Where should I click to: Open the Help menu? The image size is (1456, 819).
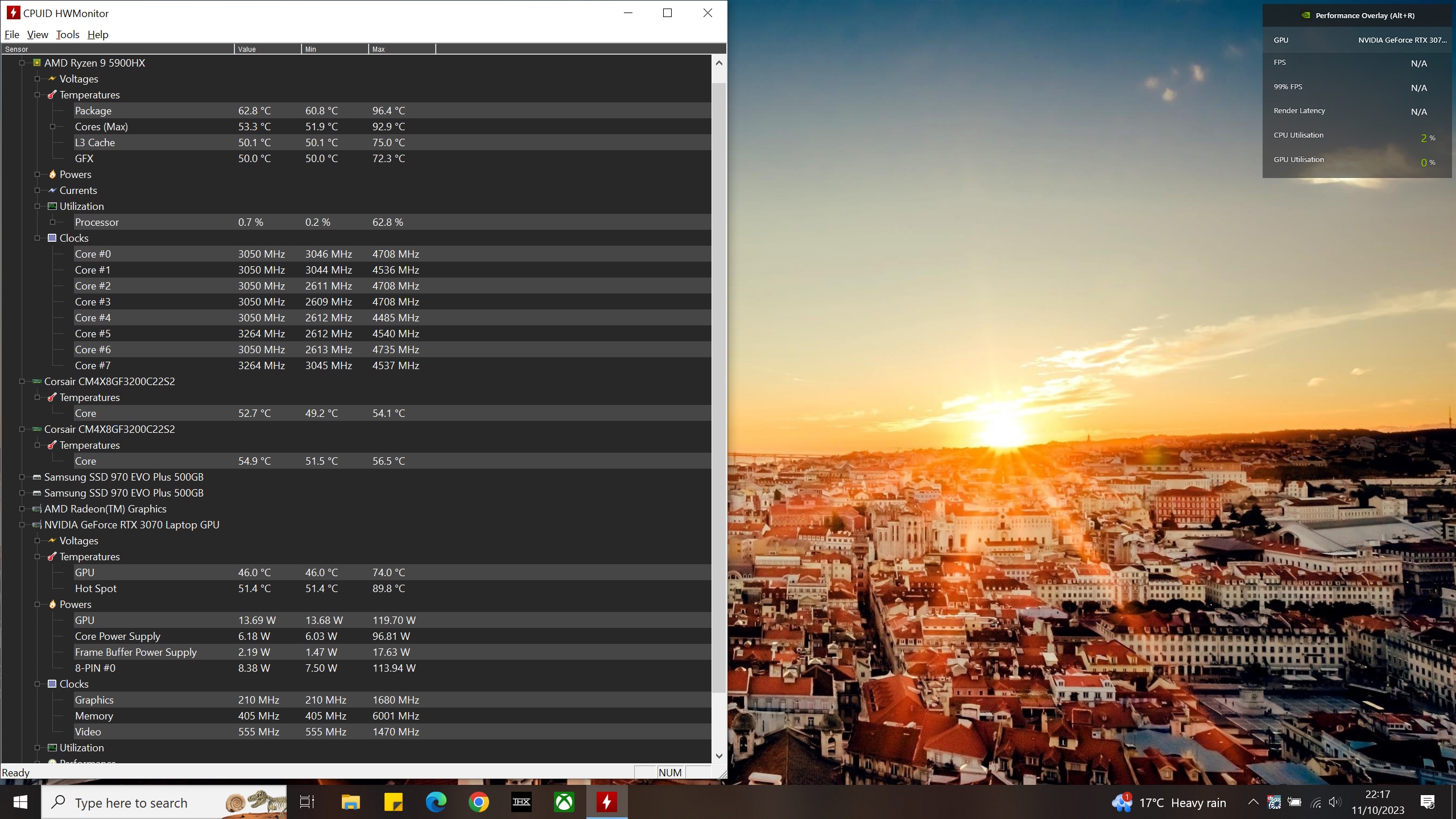(x=98, y=35)
